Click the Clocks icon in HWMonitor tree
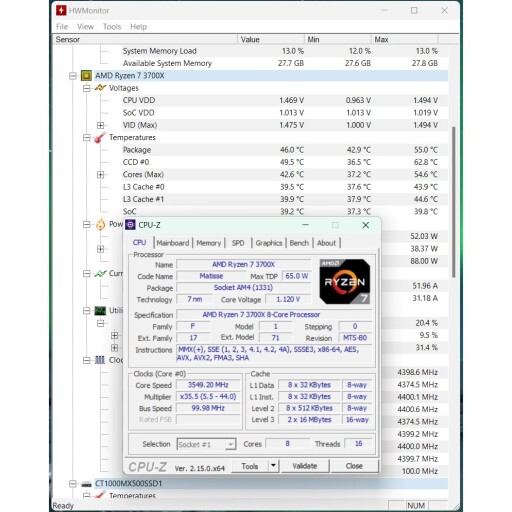The width and height of the screenshot is (512, 512). click(100, 360)
